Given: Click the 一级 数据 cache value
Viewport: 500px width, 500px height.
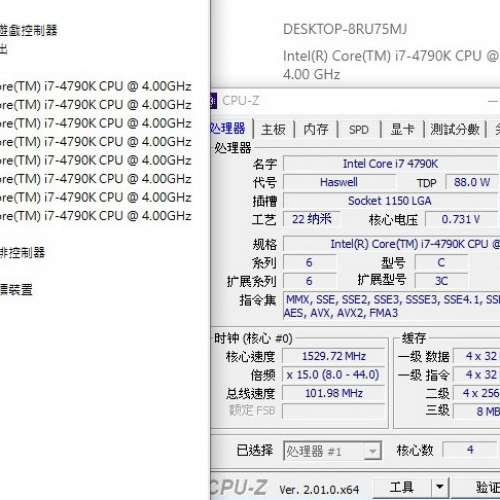Looking at the screenshot, I should tap(477, 356).
